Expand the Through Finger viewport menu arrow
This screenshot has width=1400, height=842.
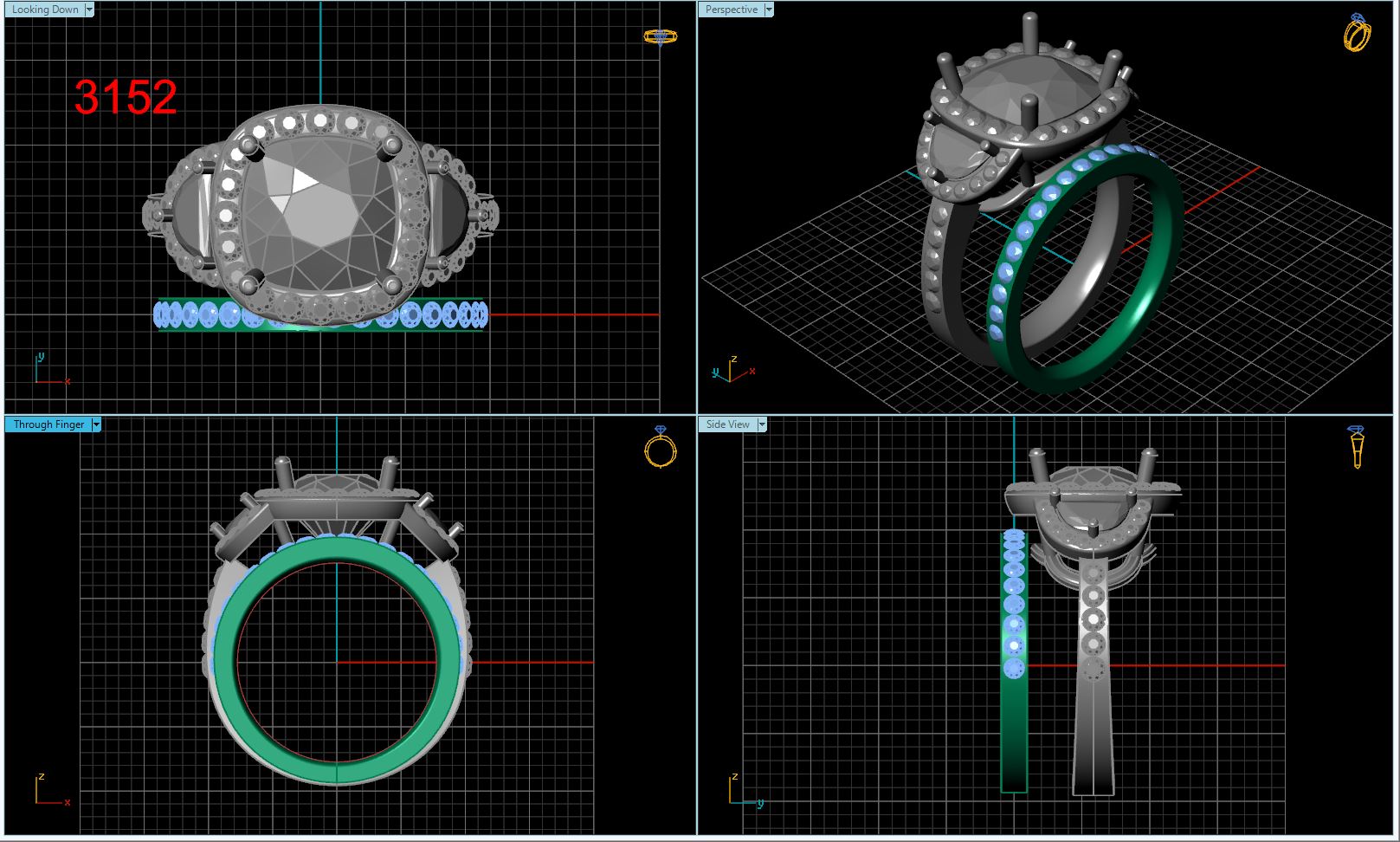(96, 424)
